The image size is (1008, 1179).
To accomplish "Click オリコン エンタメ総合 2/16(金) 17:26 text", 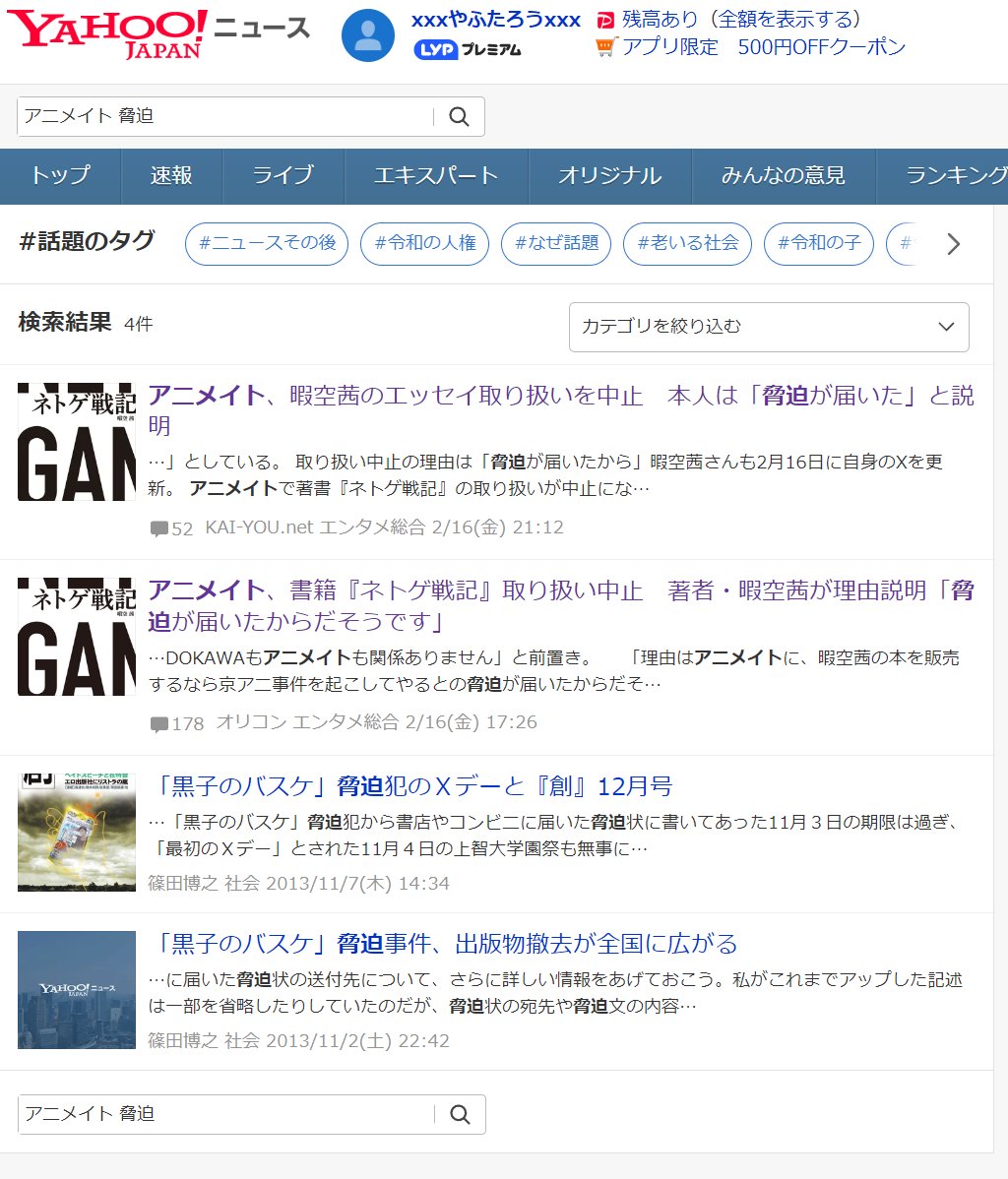I will [376, 722].
